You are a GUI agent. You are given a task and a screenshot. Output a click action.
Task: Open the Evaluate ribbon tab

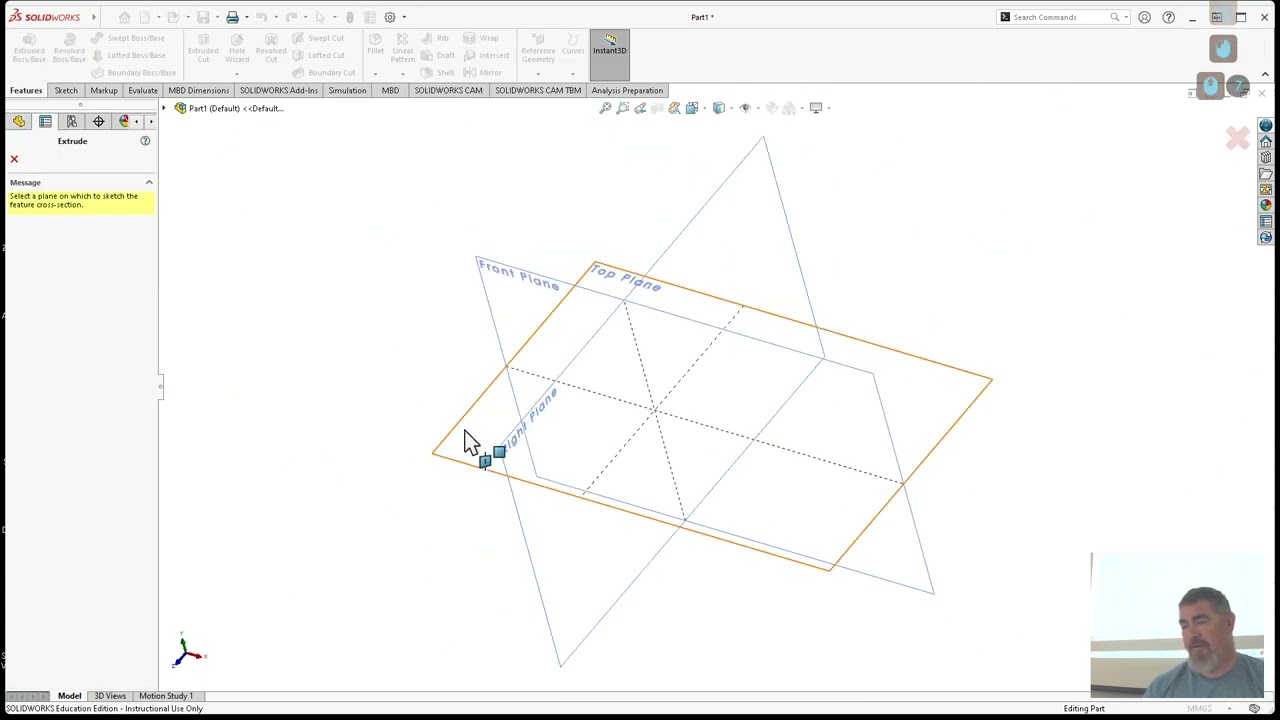(x=143, y=90)
